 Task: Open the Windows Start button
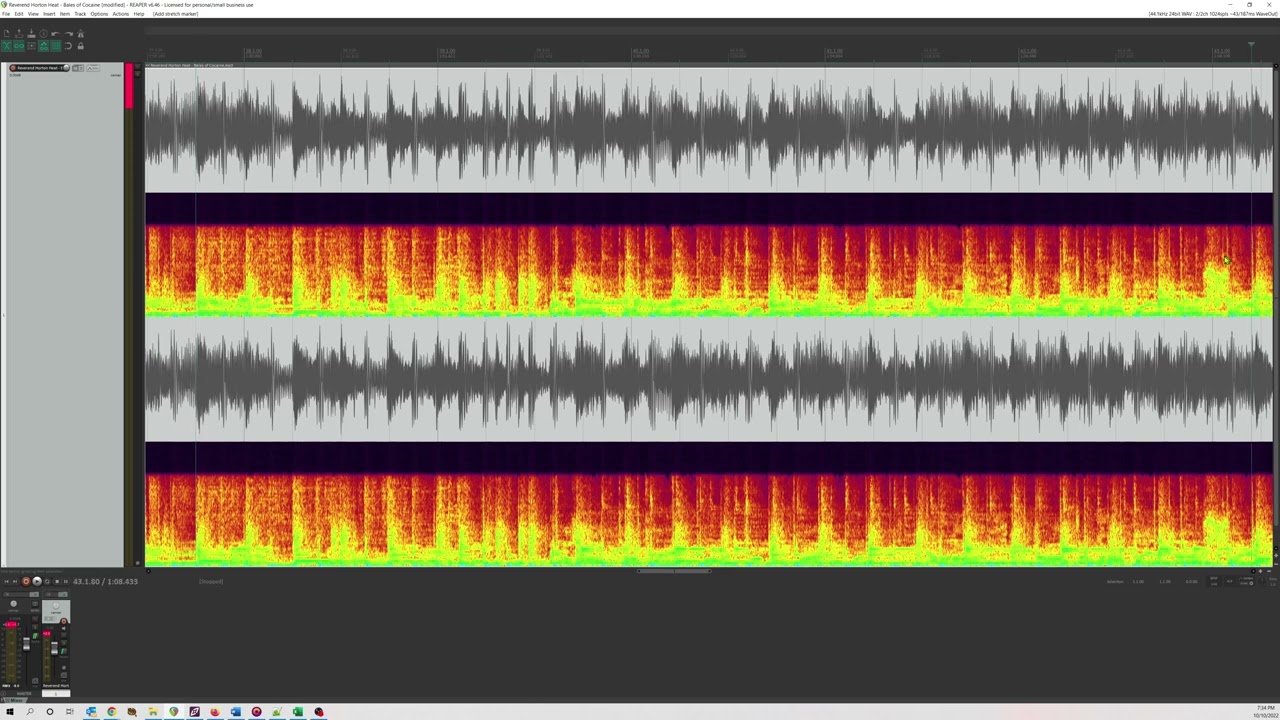(x=10, y=712)
